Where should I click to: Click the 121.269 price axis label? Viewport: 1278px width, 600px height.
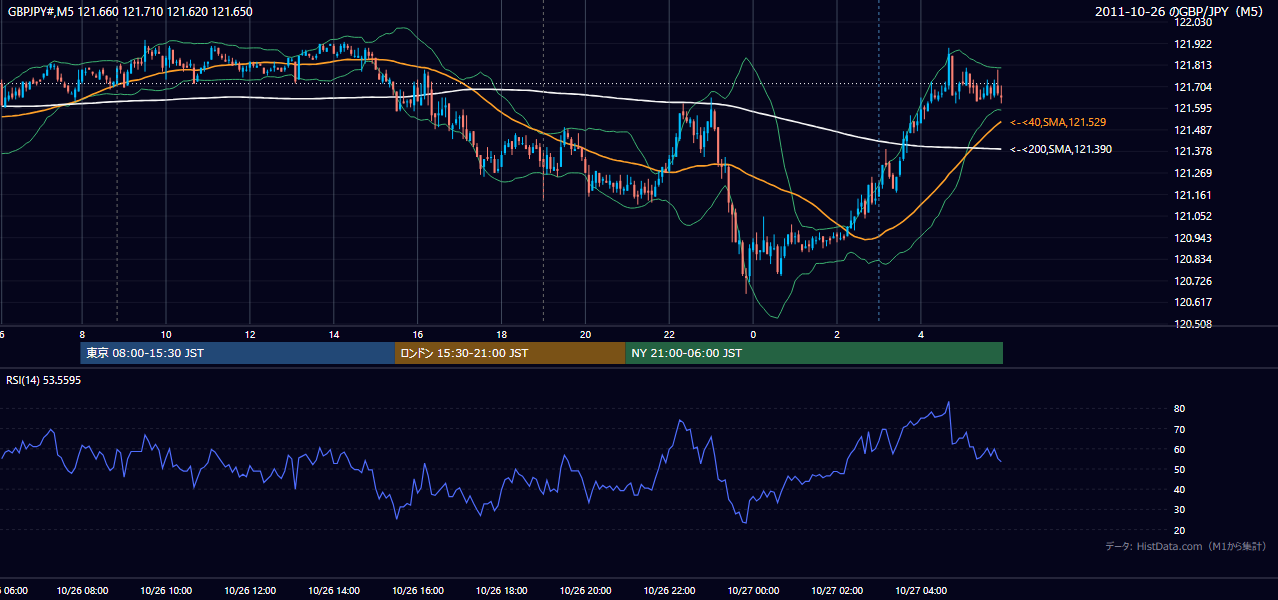[x=1192, y=173]
